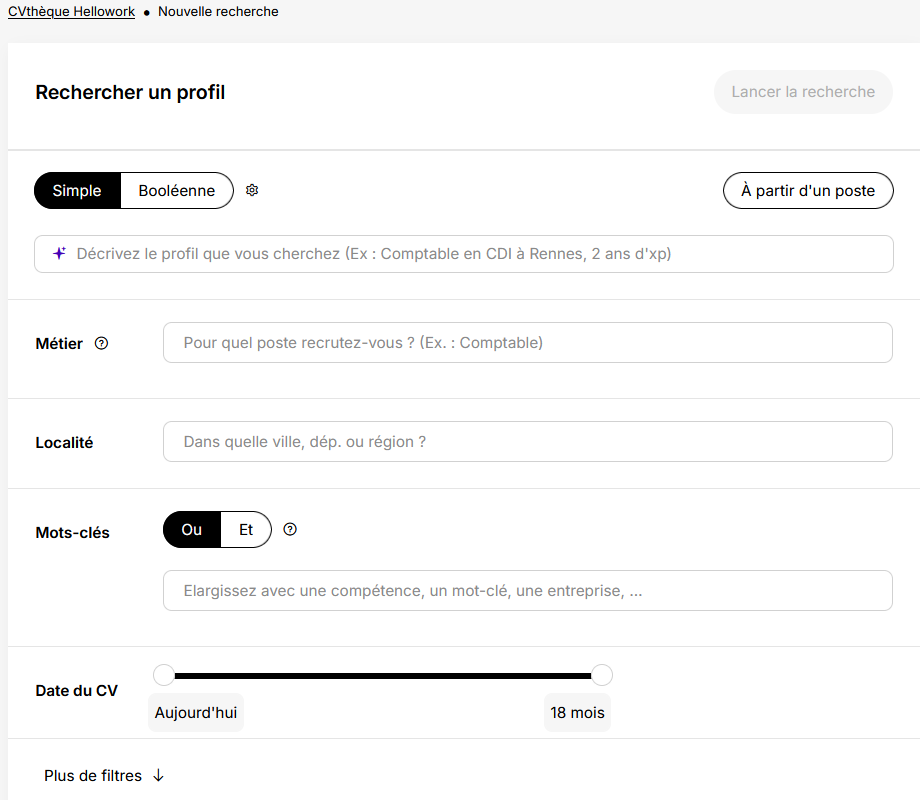This screenshot has width=920, height=800.
Task: Expand Plus de filtres section
Action: coord(104,775)
